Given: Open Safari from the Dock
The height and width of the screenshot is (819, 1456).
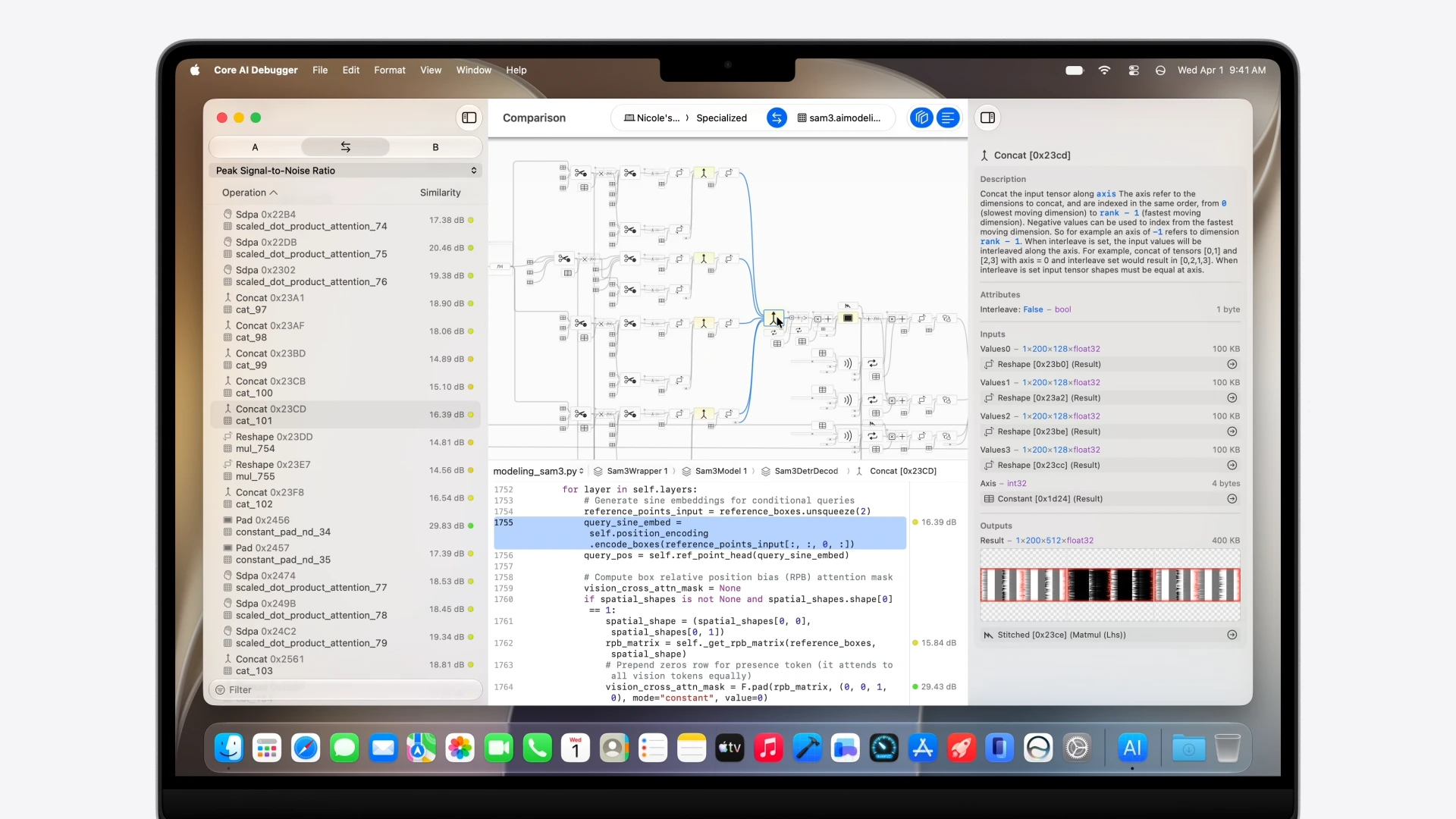Looking at the screenshot, I should click(306, 748).
